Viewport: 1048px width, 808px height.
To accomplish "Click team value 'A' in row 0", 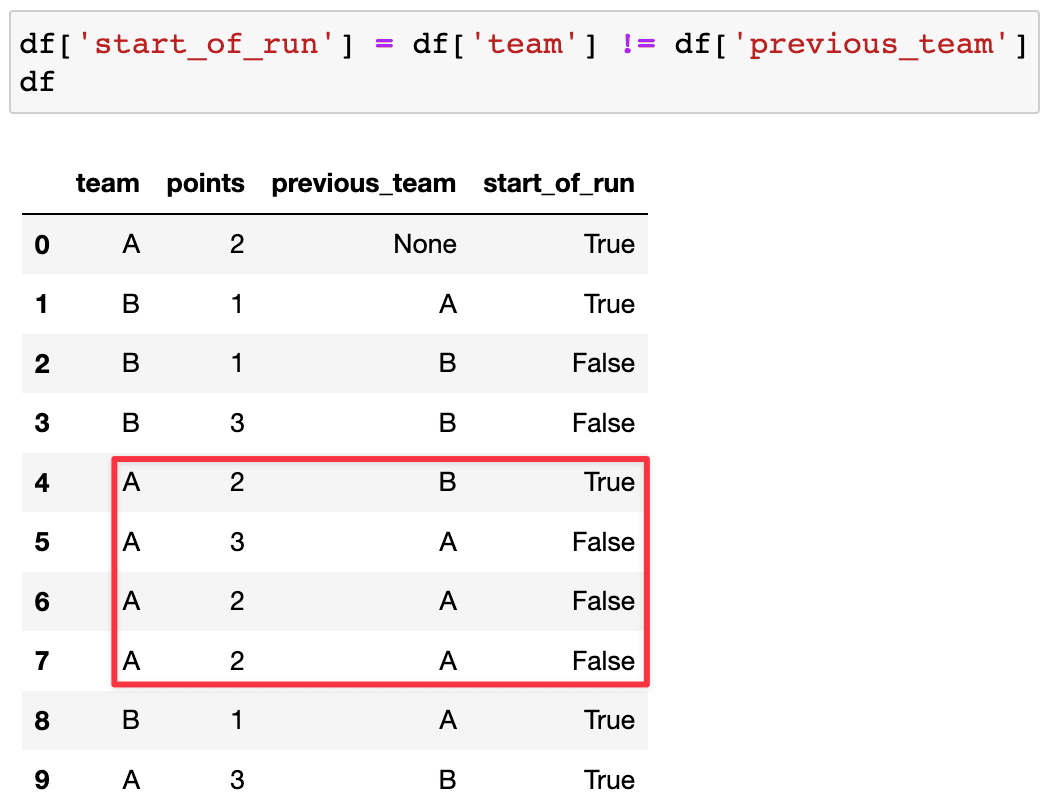I will point(131,244).
